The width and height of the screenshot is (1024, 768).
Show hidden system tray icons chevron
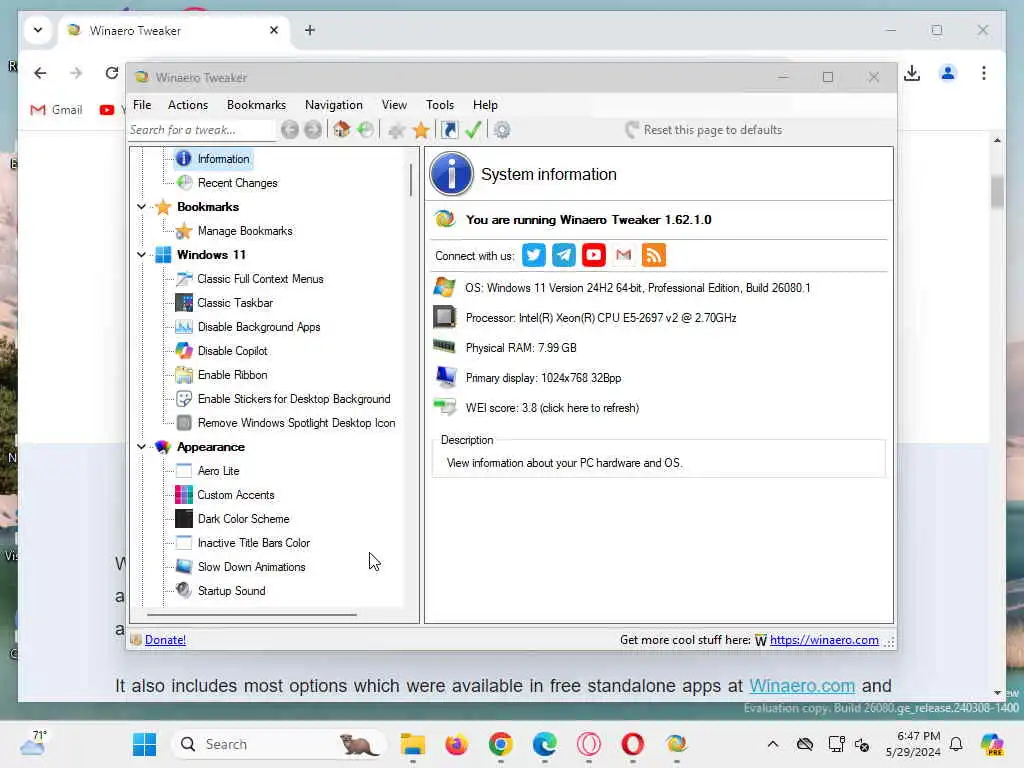point(773,744)
